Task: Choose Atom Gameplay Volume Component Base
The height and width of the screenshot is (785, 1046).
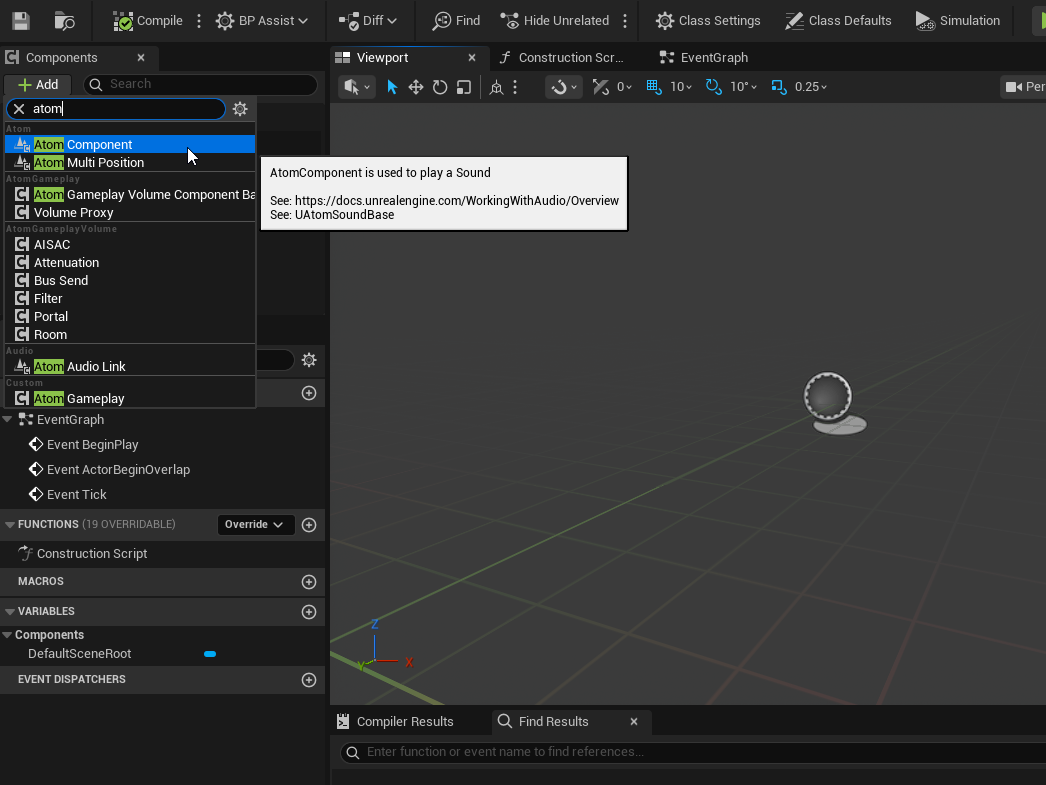Action: pyautogui.click(x=130, y=194)
